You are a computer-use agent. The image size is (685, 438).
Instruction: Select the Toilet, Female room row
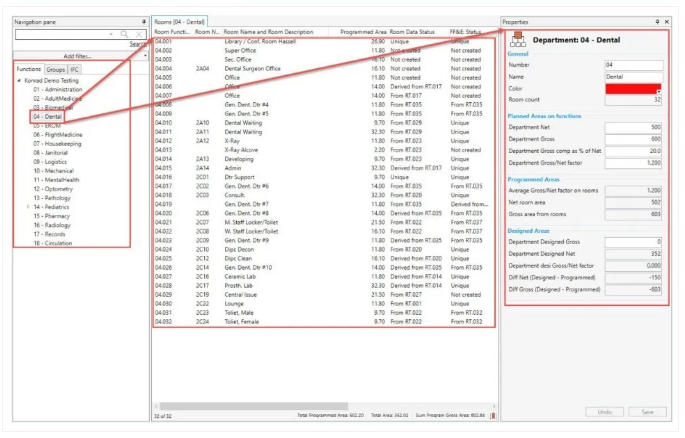[x=324, y=322]
